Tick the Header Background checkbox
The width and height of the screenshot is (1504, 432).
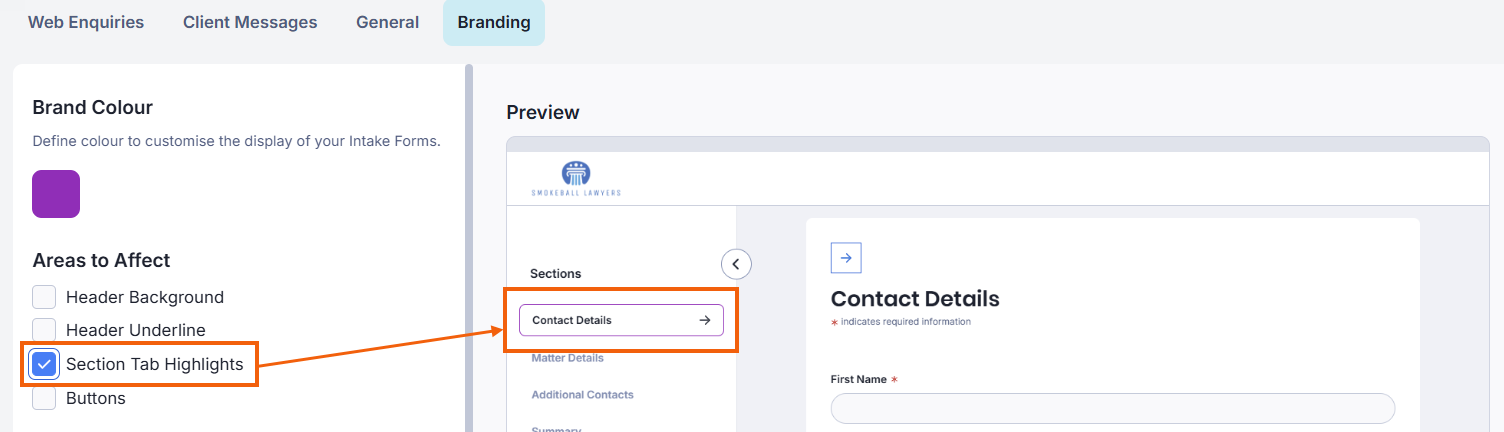pyautogui.click(x=44, y=297)
